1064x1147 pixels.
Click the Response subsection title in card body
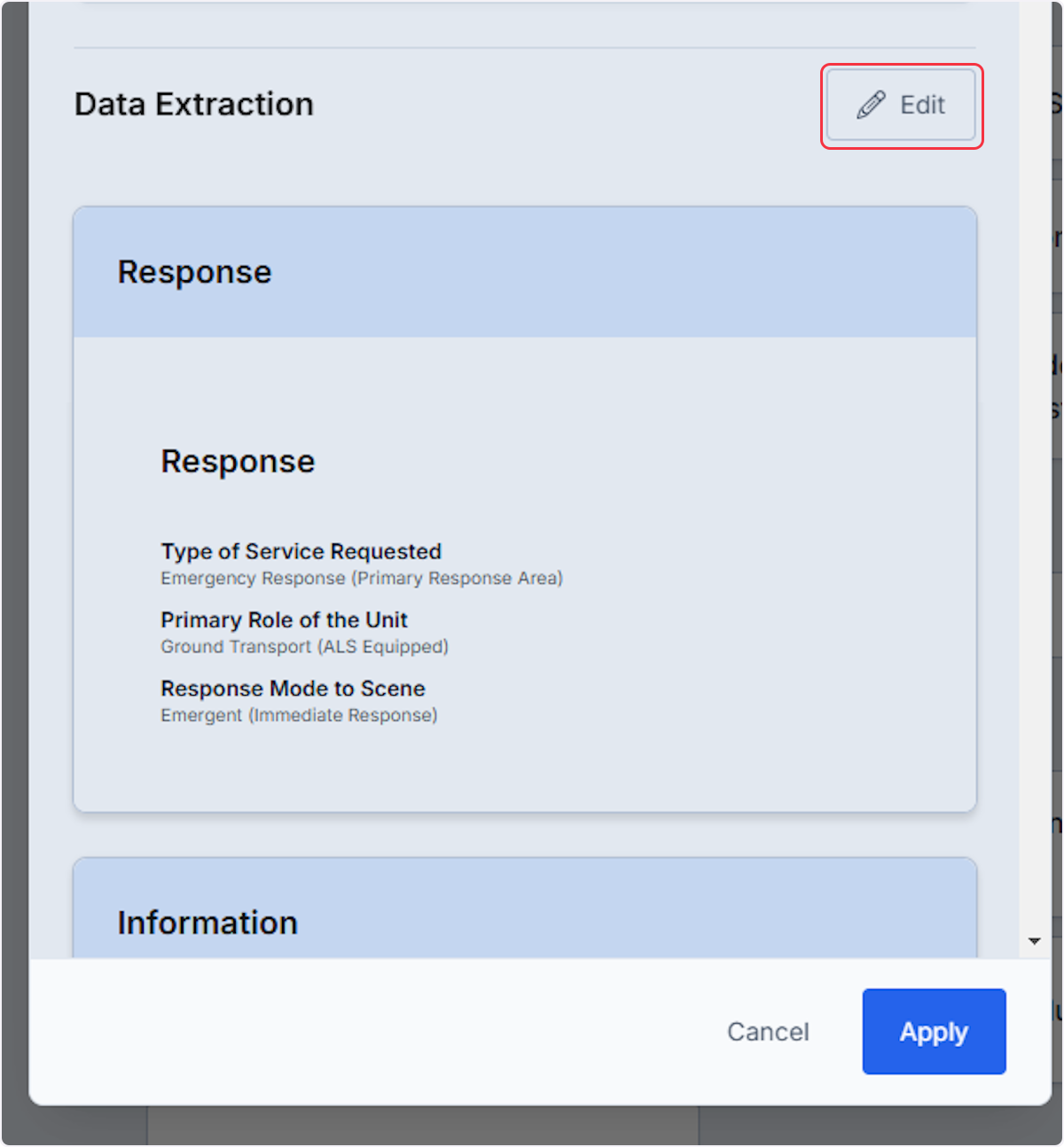pos(238,462)
